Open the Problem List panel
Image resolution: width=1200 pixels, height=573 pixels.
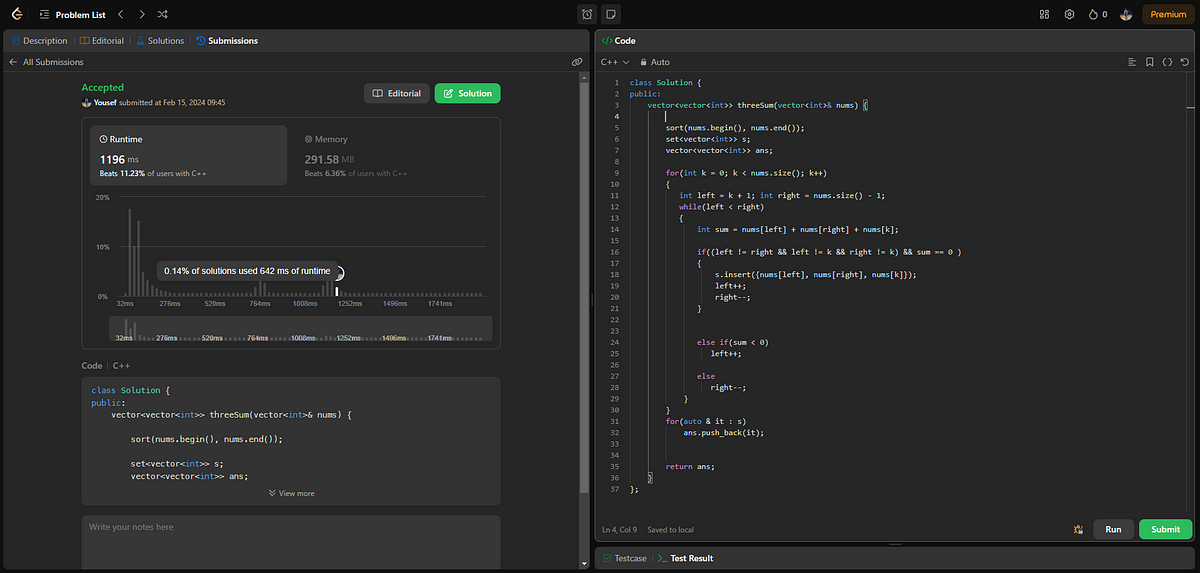click(x=72, y=14)
